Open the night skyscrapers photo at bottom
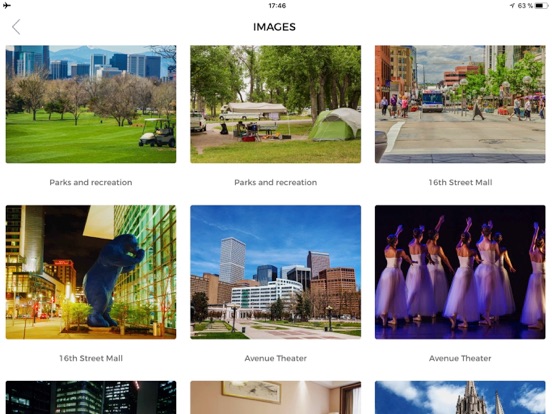The image size is (552, 414). tap(91, 397)
